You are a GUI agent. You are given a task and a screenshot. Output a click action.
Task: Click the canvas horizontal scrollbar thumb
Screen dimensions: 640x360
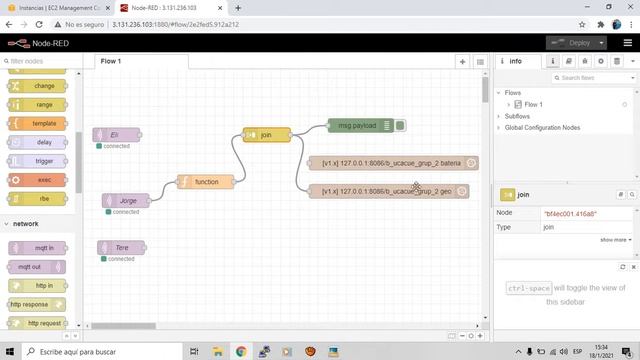pyautogui.click(x=123, y=326)
